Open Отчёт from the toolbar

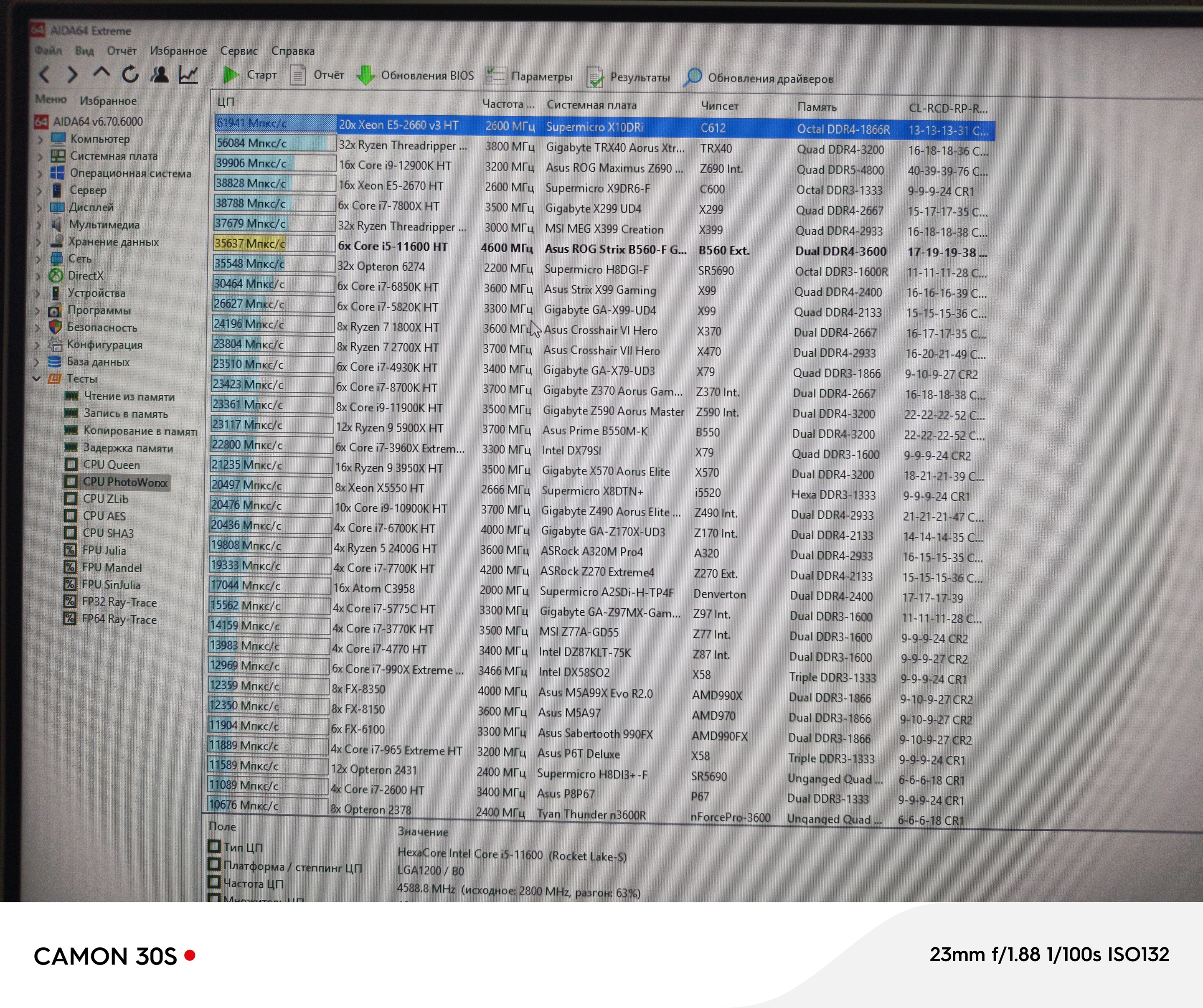[x=317, y=75]
